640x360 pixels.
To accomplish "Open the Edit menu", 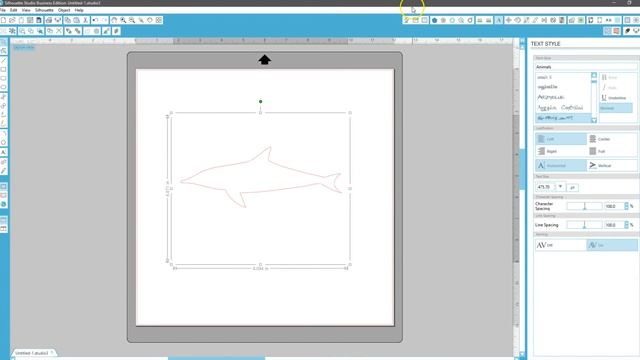I will click(x=13, y=10).
